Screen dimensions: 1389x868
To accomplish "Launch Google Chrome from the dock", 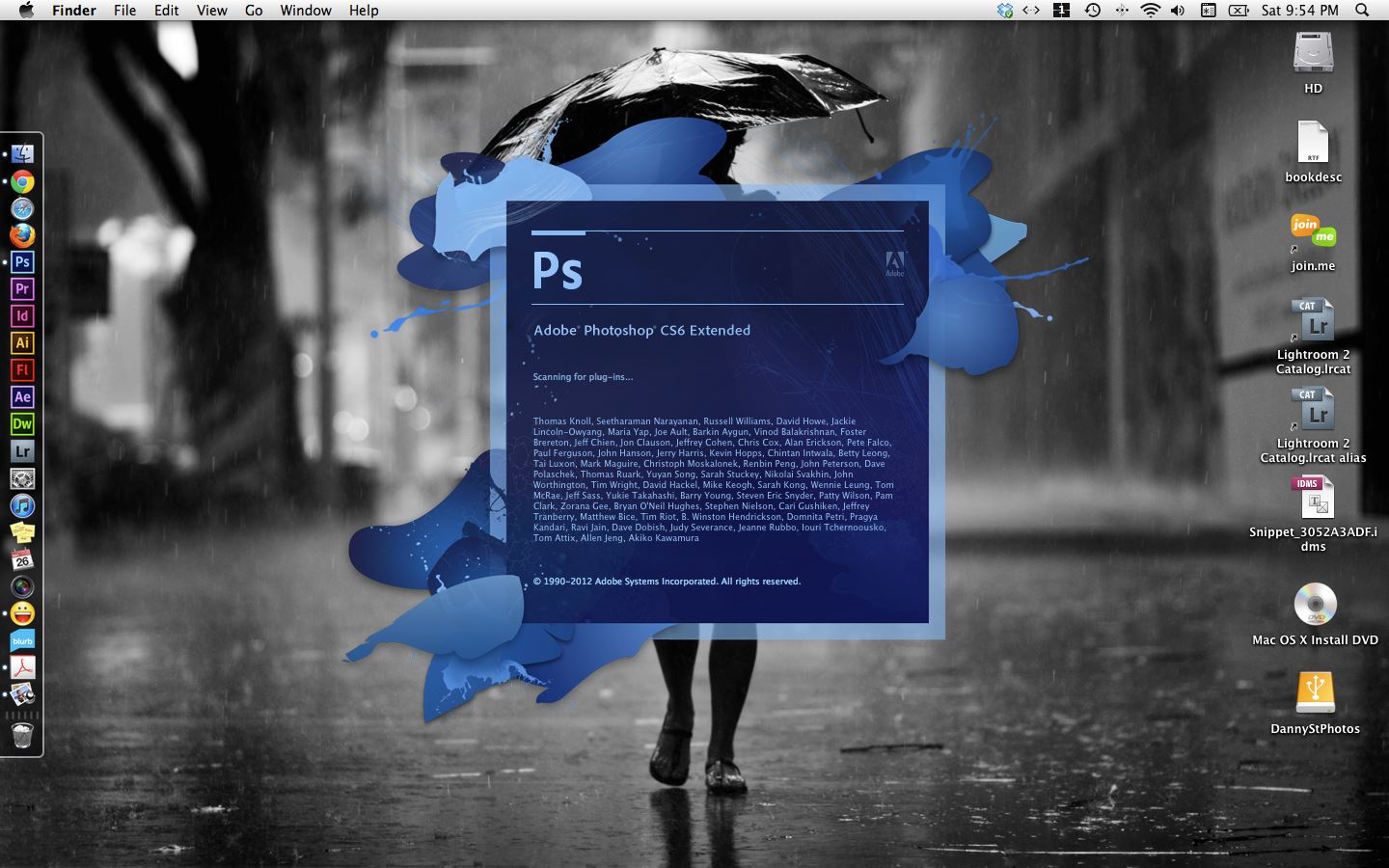I will [x=22, y=181].
